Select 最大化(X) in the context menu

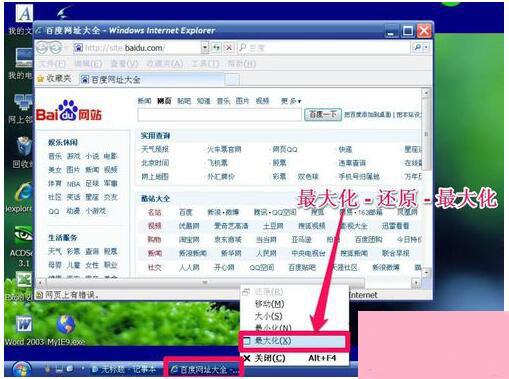click(x=294, y=341)
